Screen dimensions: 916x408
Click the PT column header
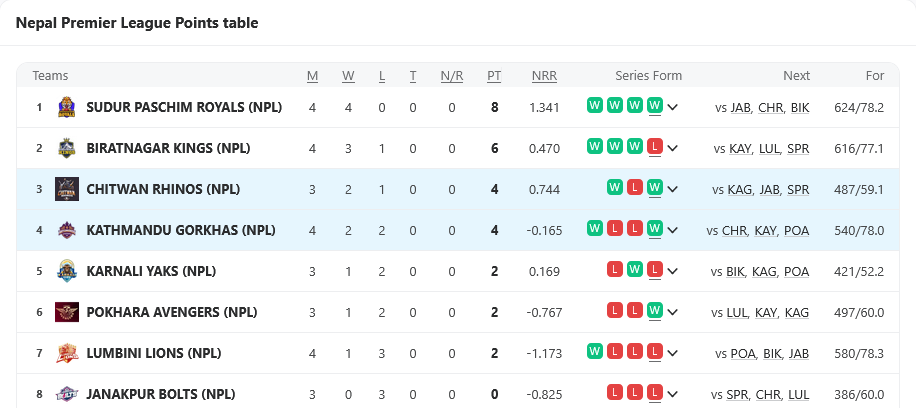pyautogui.click(x=494, y=76)
